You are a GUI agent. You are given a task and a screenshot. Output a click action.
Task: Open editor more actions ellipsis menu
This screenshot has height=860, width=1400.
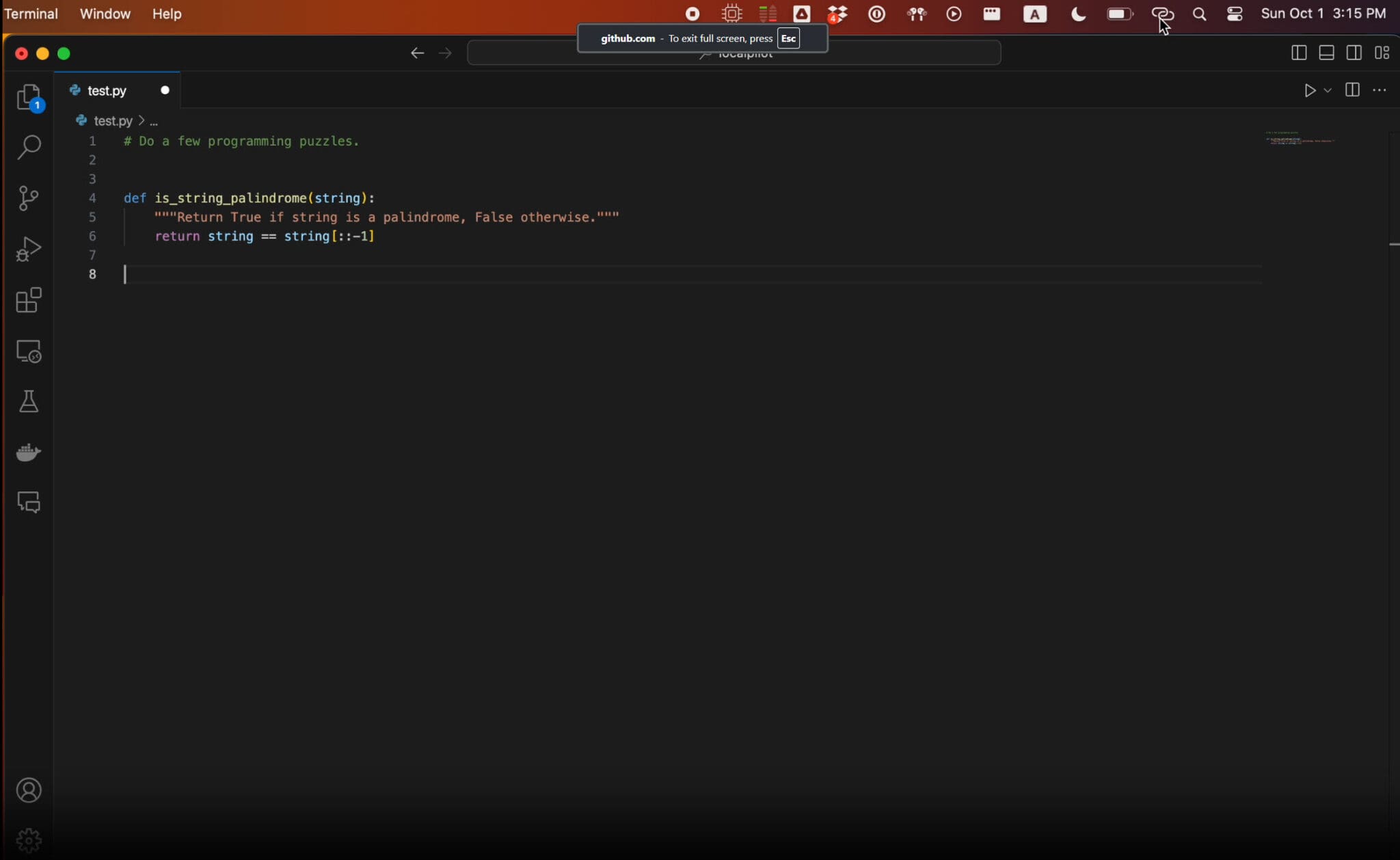tap(1381, 90)
